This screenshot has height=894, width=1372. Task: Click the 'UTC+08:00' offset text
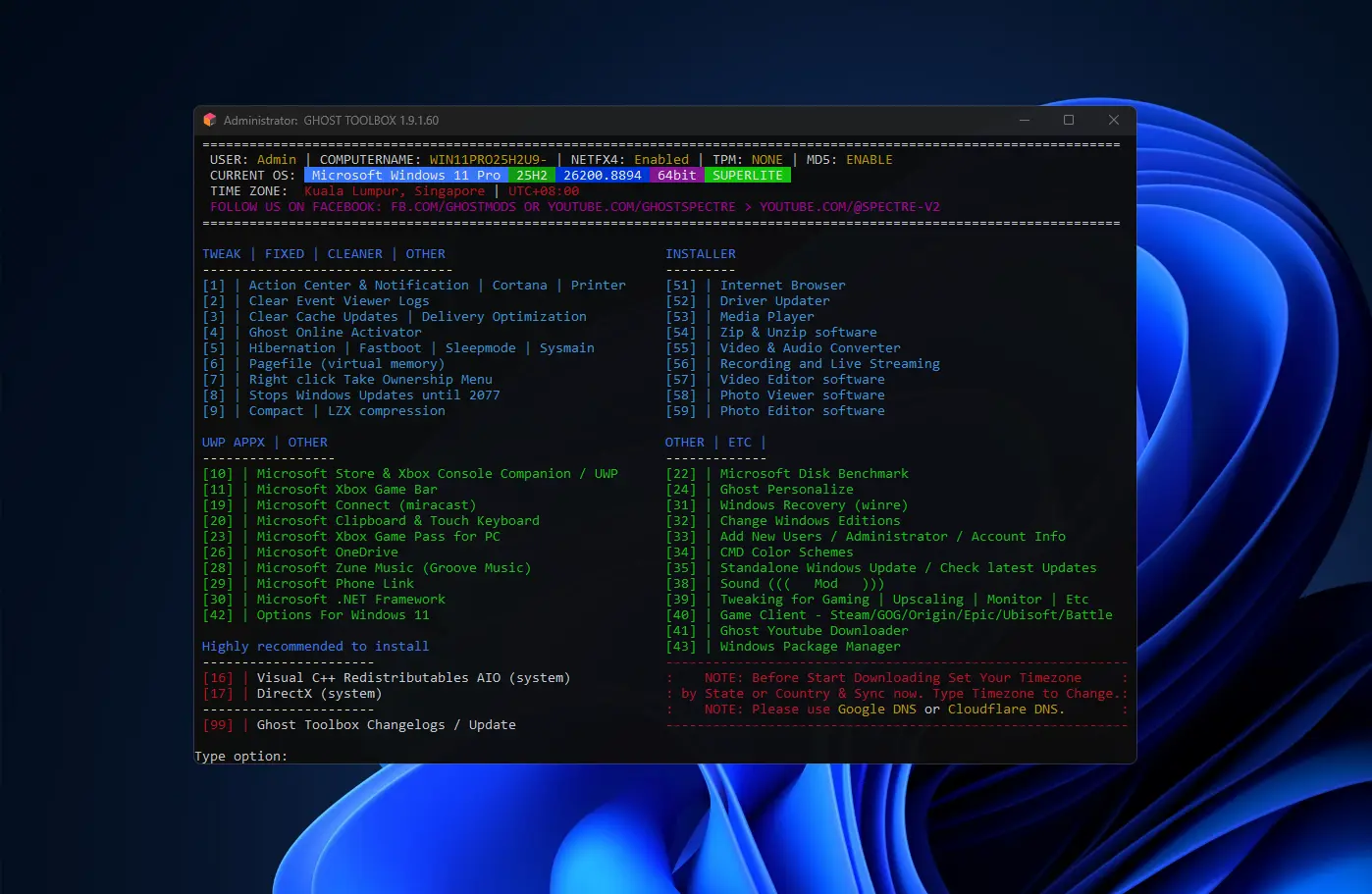544,191
